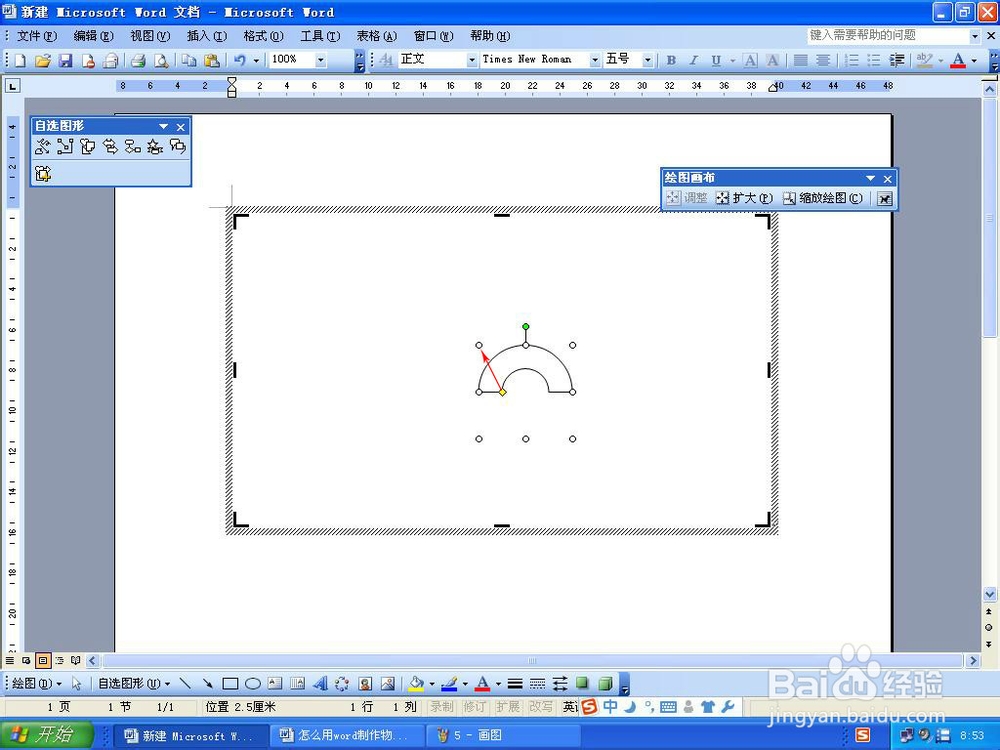1000x750 pixels.
Task: Open the 编辑 menu
Action: click(x=94, y=36)
